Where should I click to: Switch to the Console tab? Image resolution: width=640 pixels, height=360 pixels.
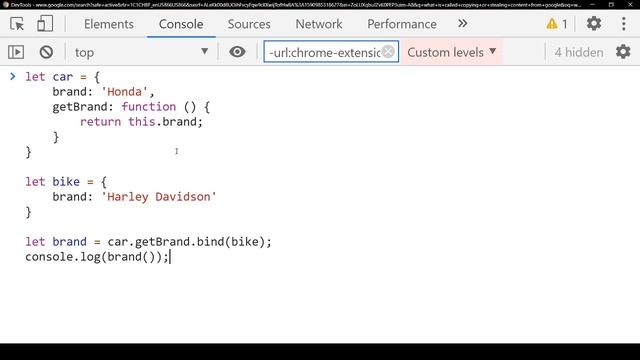coord(181,24)
